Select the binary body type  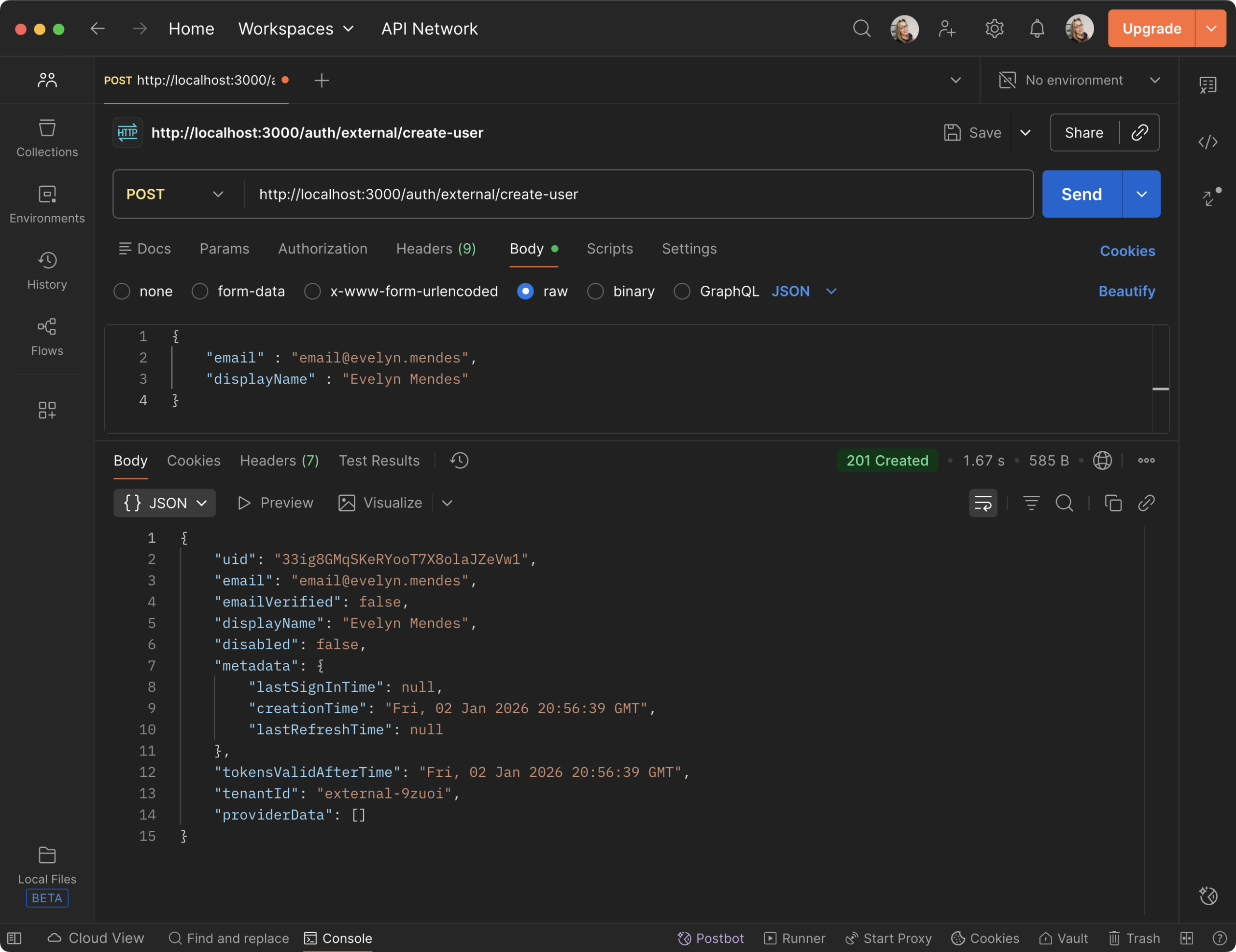pyautogui.click(x=595, y=291)
